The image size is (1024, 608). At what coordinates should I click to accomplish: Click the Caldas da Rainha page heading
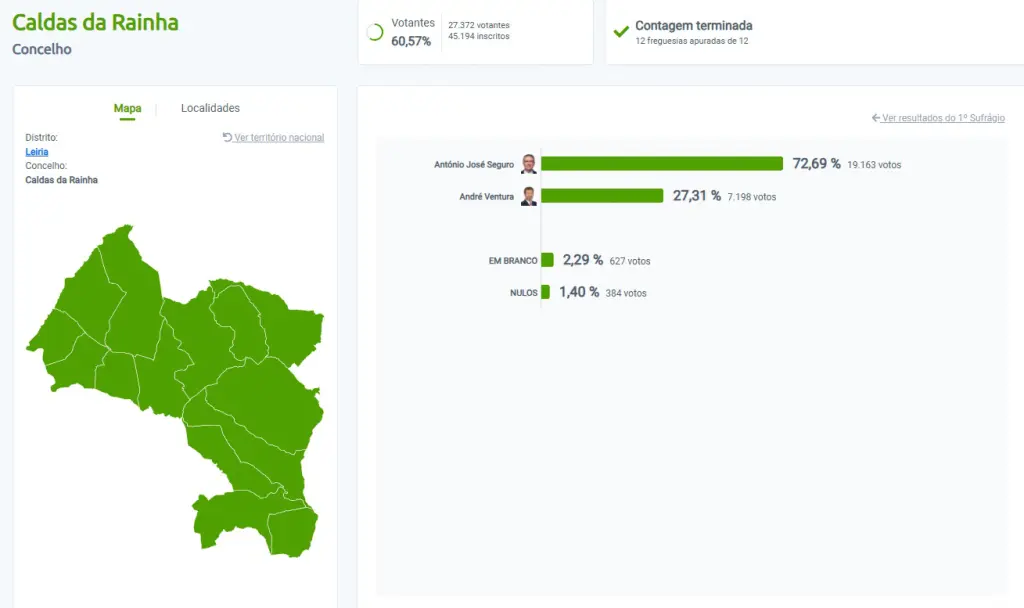pyautogui.click(x=95, y=22)
